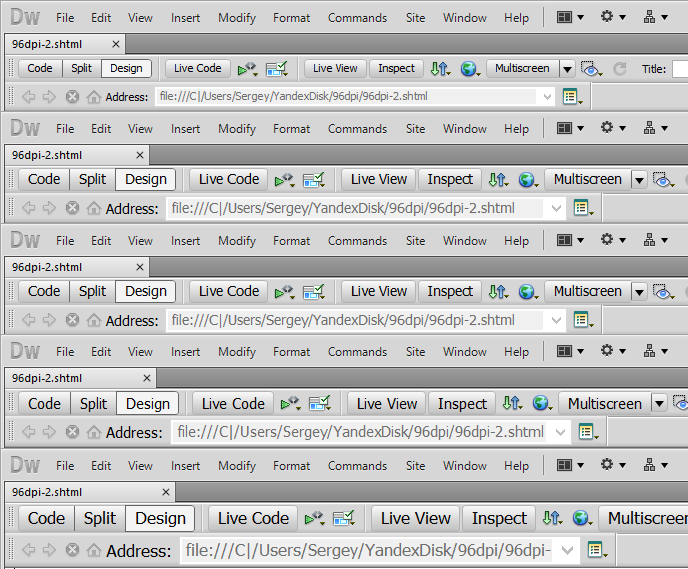Image resolution: width=688 pixels, height=569 pixels.
Task: Close the 96dpi-2.shtml tab in the bottom strip
Action: pyautogui.click(x=166, y=492)
